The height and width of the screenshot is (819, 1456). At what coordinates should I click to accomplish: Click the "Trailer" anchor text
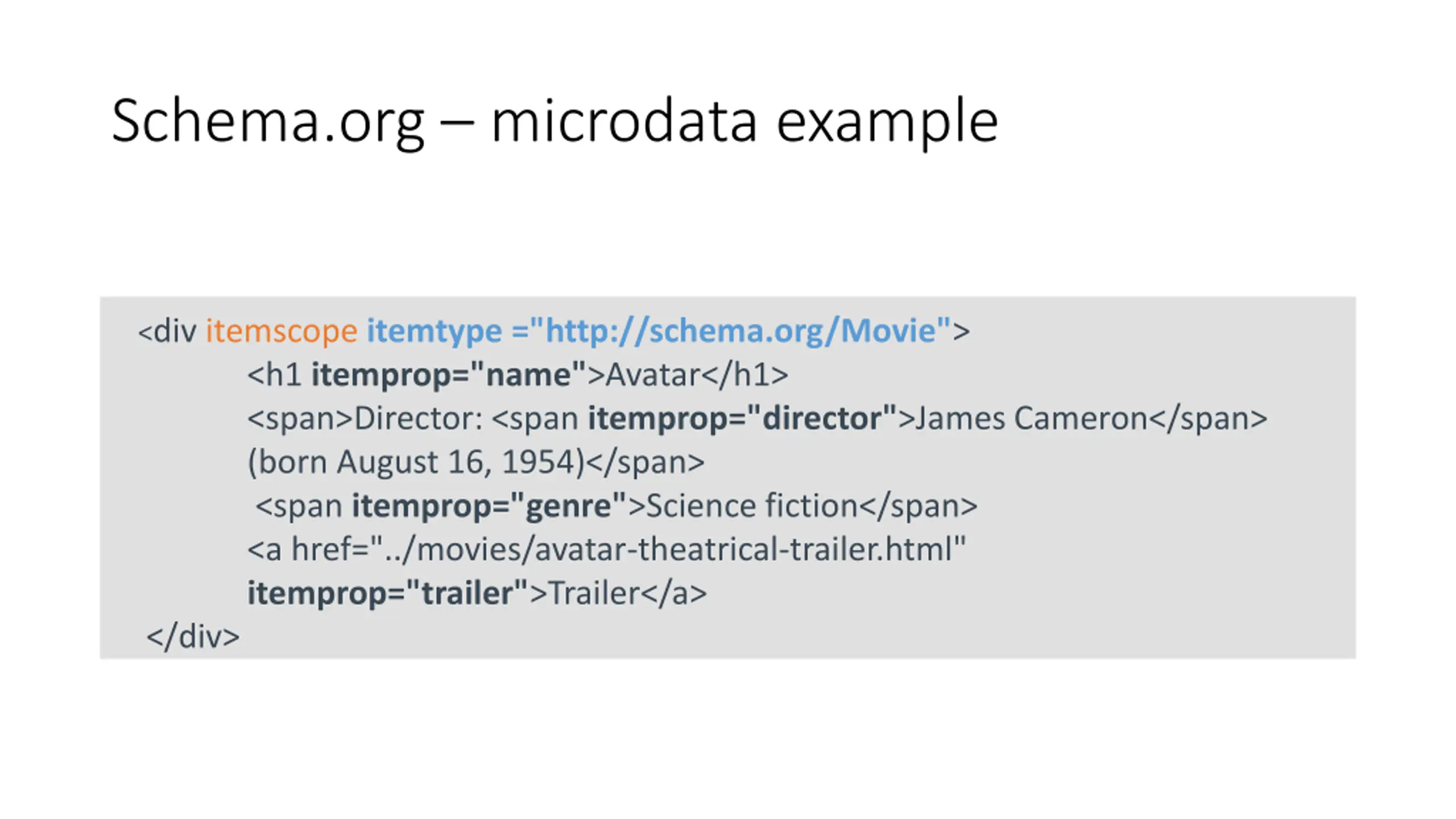click(x=594, y=593)
